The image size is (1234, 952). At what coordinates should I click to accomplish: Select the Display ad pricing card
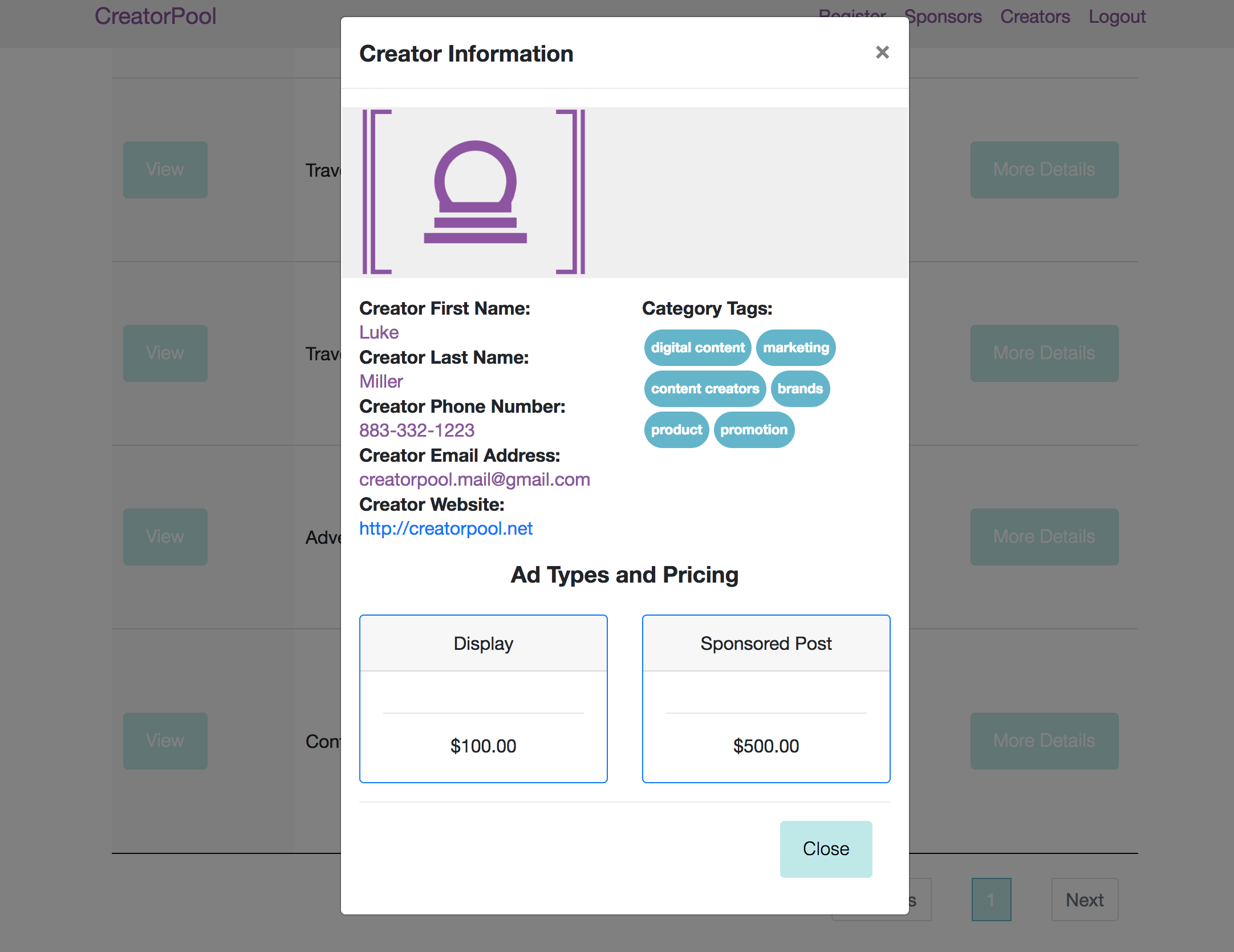coord(483,699)
